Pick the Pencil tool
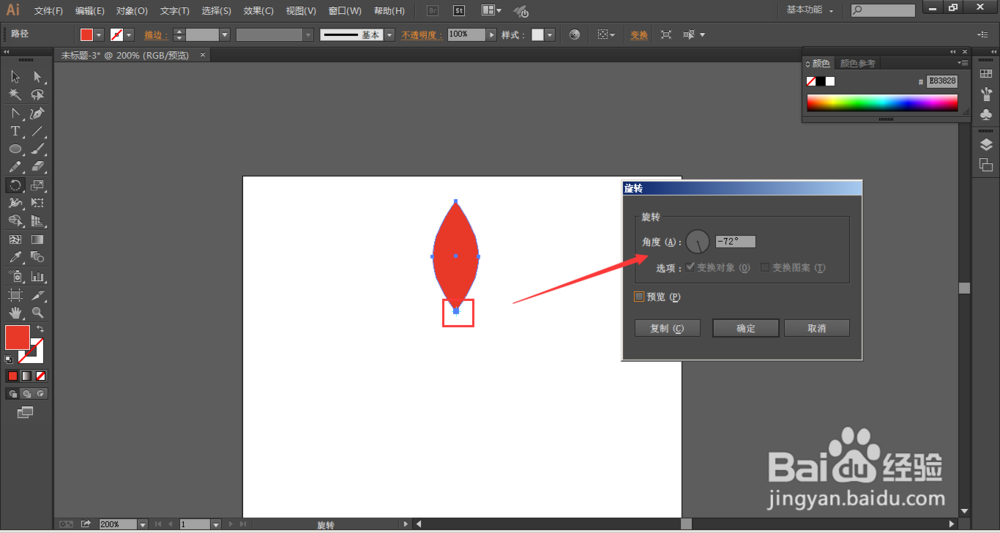 (x=15, y=167)
